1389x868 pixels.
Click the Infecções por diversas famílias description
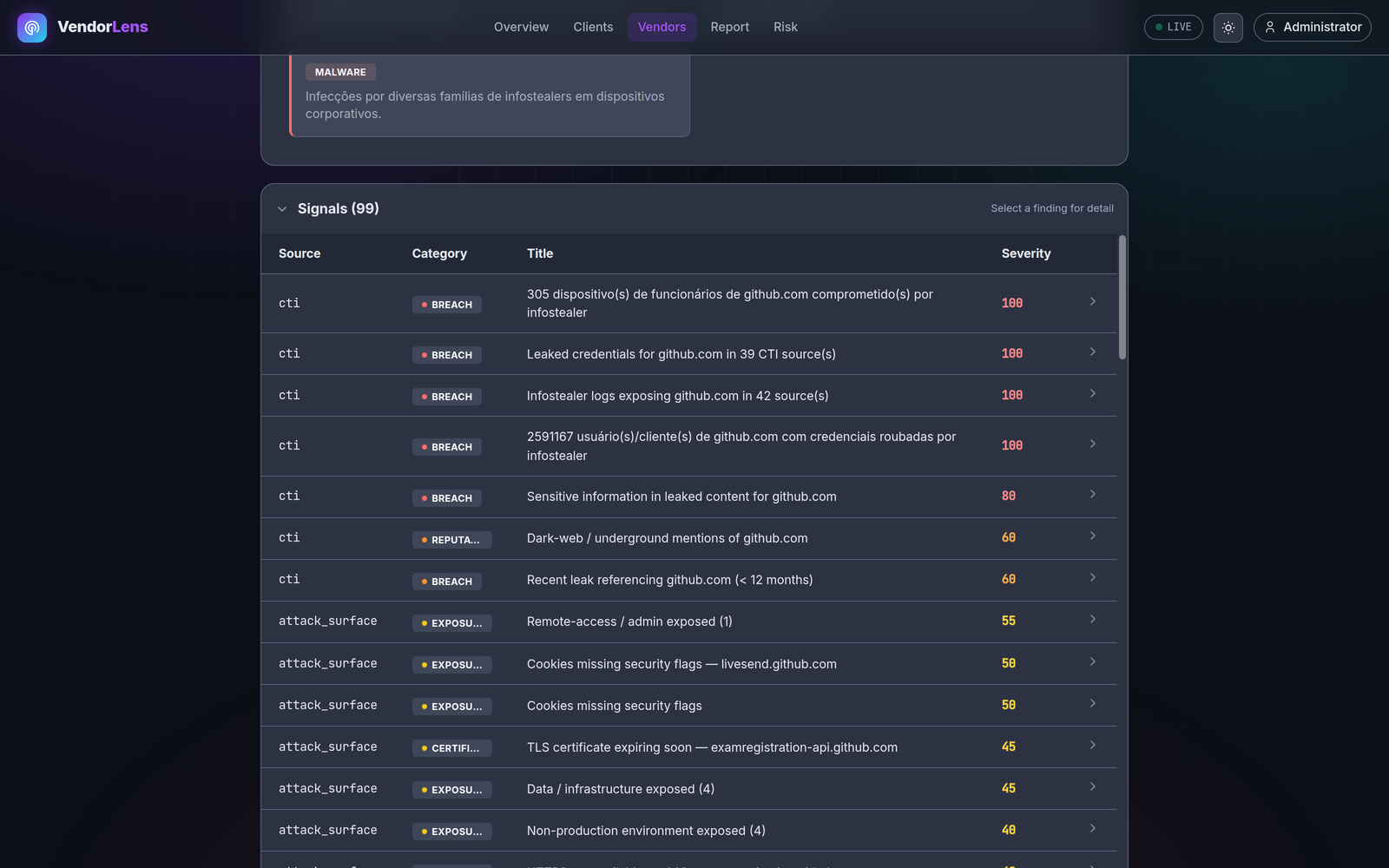pos(484,105)
